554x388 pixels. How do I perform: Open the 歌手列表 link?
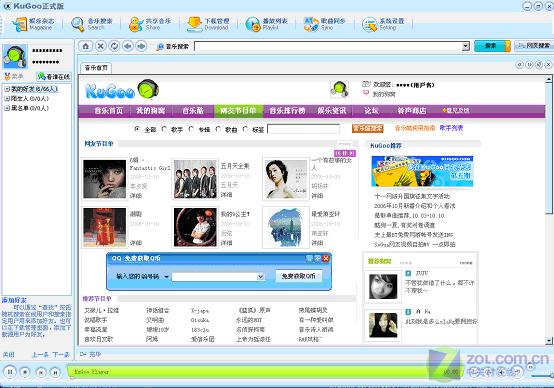(x=451, y=128)
